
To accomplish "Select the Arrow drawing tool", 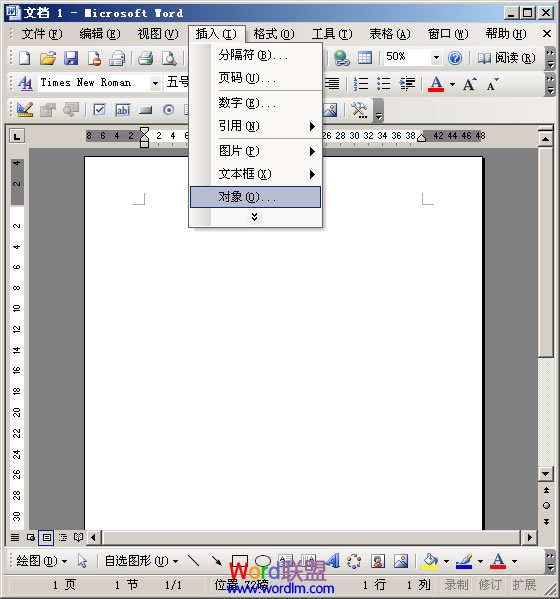I will [x=217, y=561].
